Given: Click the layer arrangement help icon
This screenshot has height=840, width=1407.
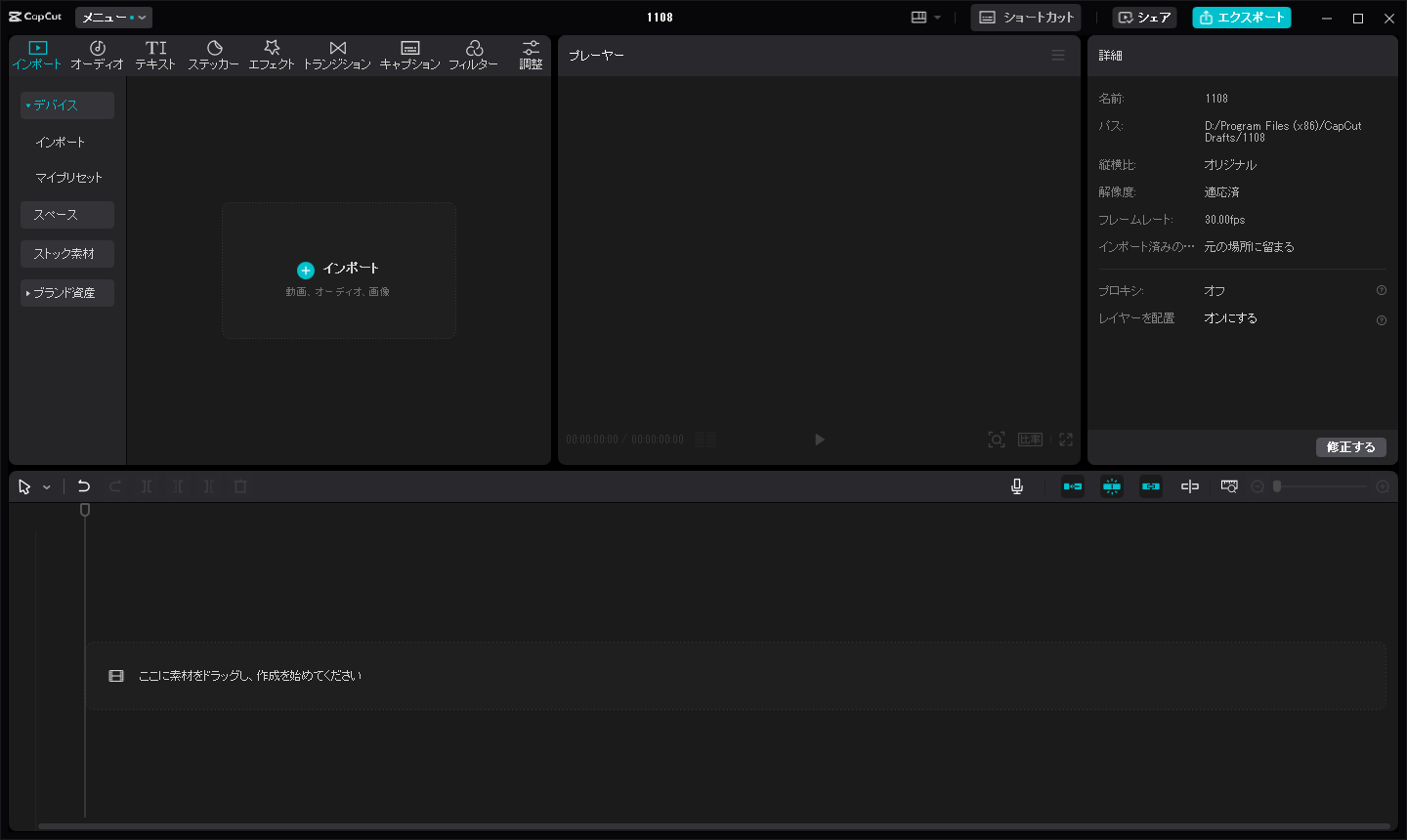Looking at the screenshot, I should pos(1382,320).
